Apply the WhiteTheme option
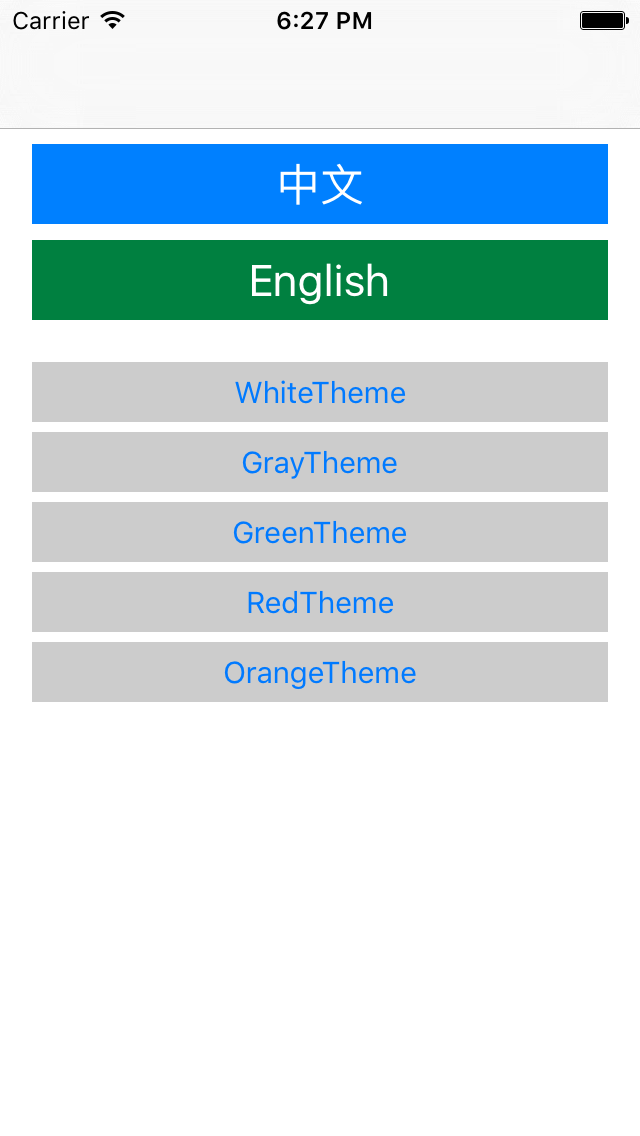This screenshot has height=1136, width=640. (320, 392)
